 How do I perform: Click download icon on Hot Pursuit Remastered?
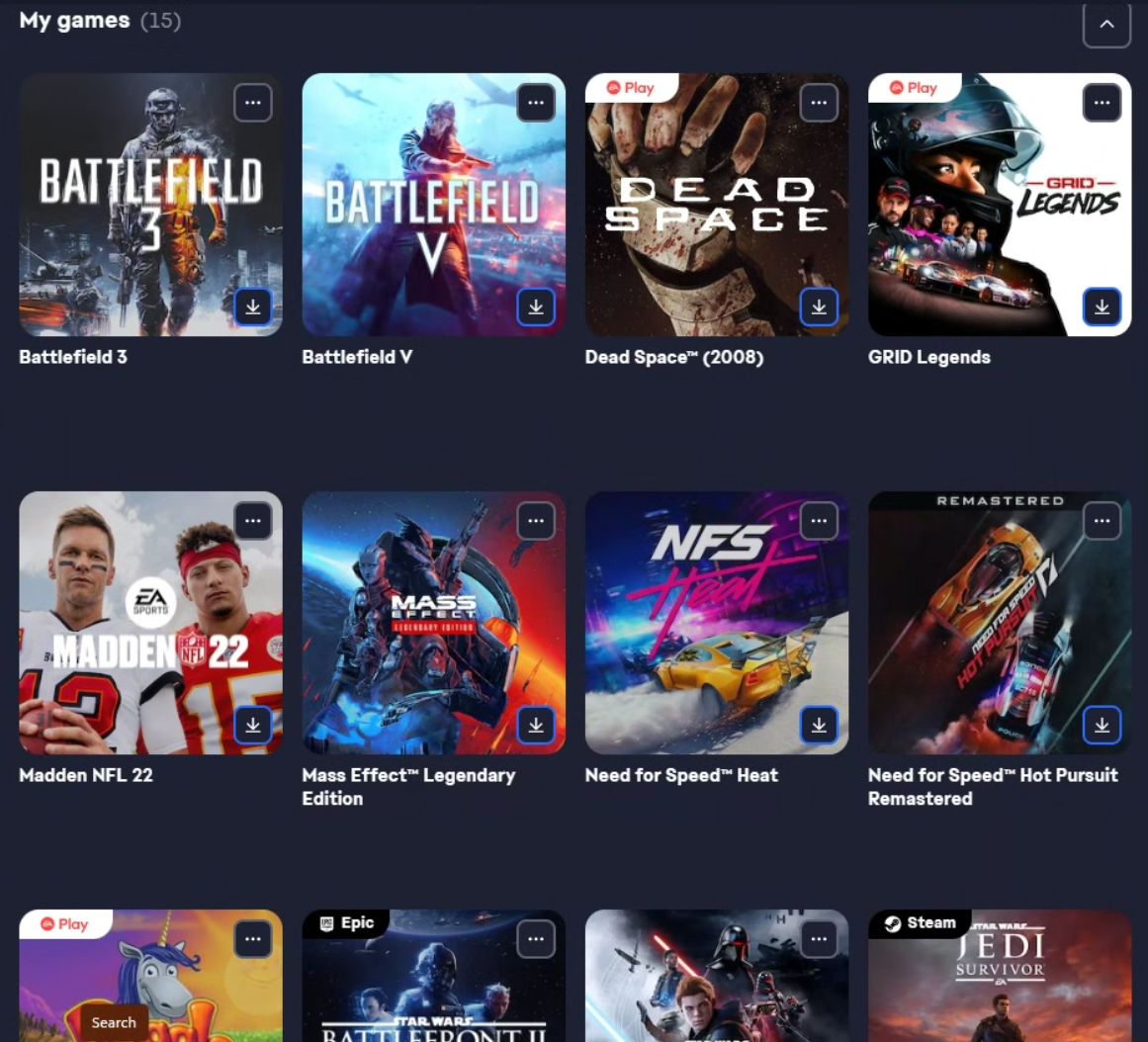point(1102,725)
